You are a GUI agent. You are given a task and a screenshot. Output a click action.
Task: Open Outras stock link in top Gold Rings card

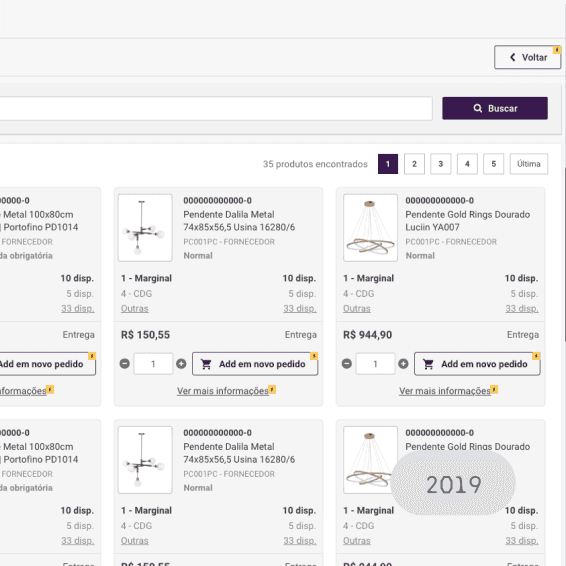click(x=357, y=309)
